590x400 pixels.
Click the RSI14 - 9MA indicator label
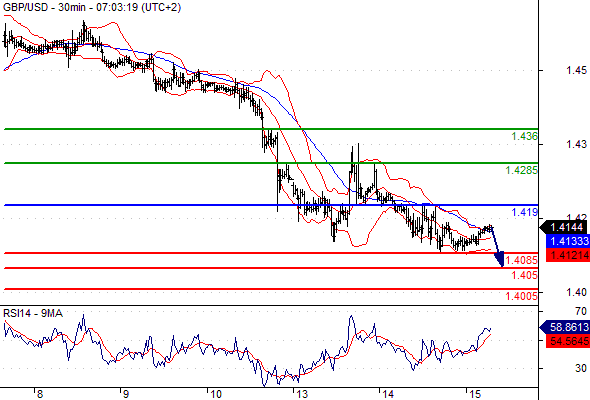click(x=33, y=313)
